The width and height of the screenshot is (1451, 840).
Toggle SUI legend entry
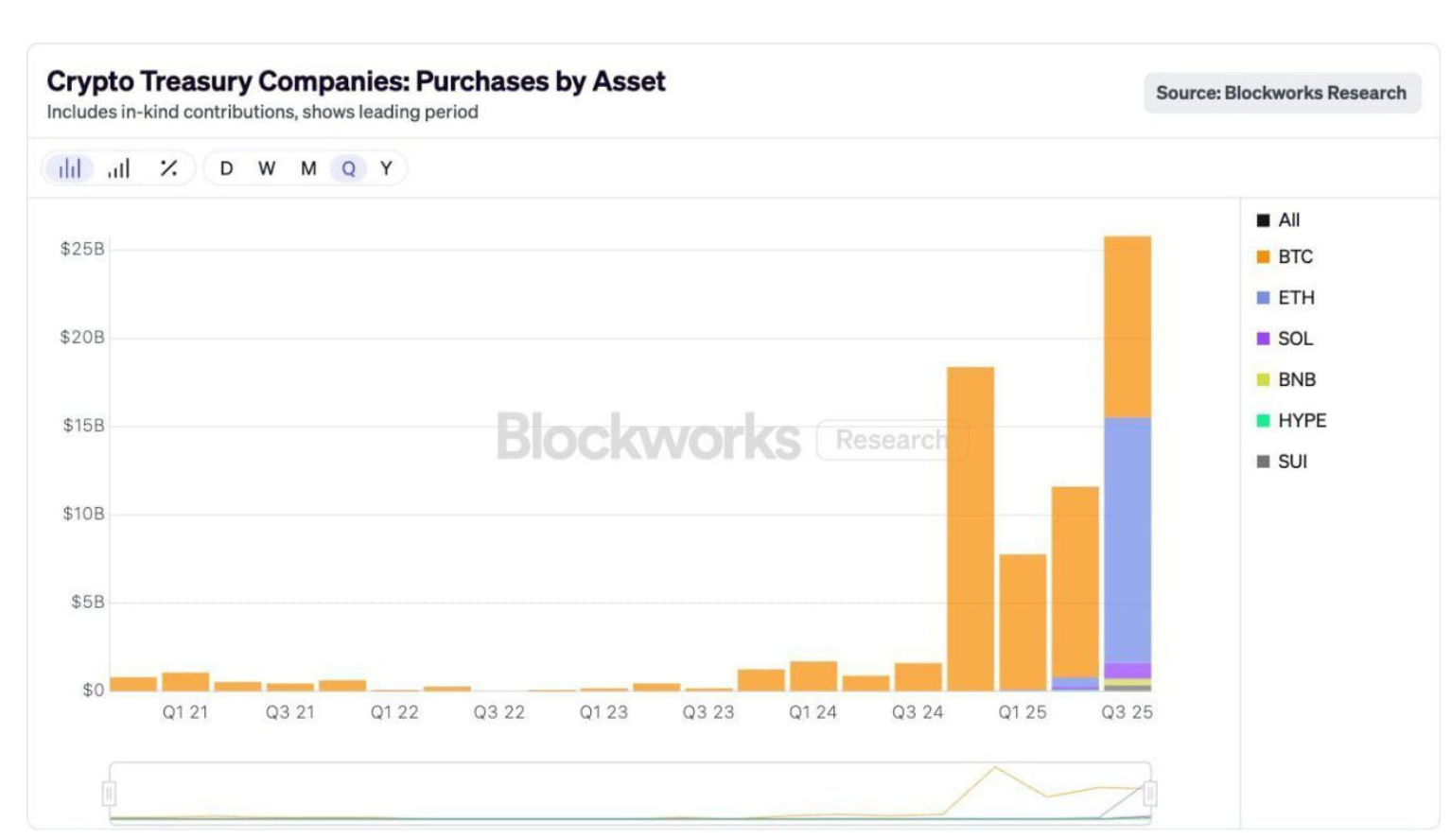click(1283, 462)
